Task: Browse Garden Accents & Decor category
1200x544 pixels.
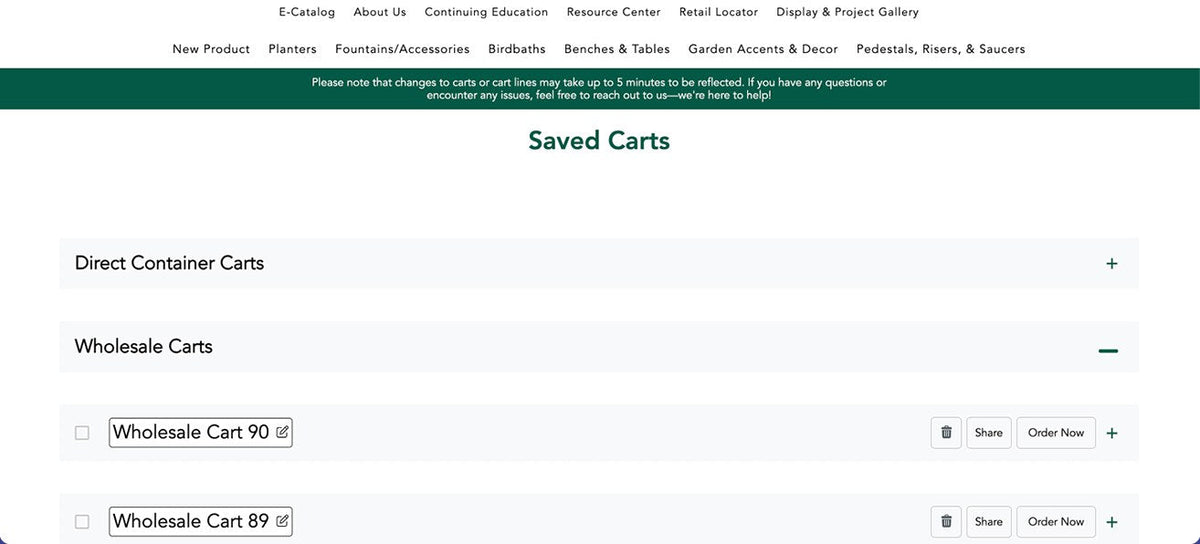Action: point(763,49)
